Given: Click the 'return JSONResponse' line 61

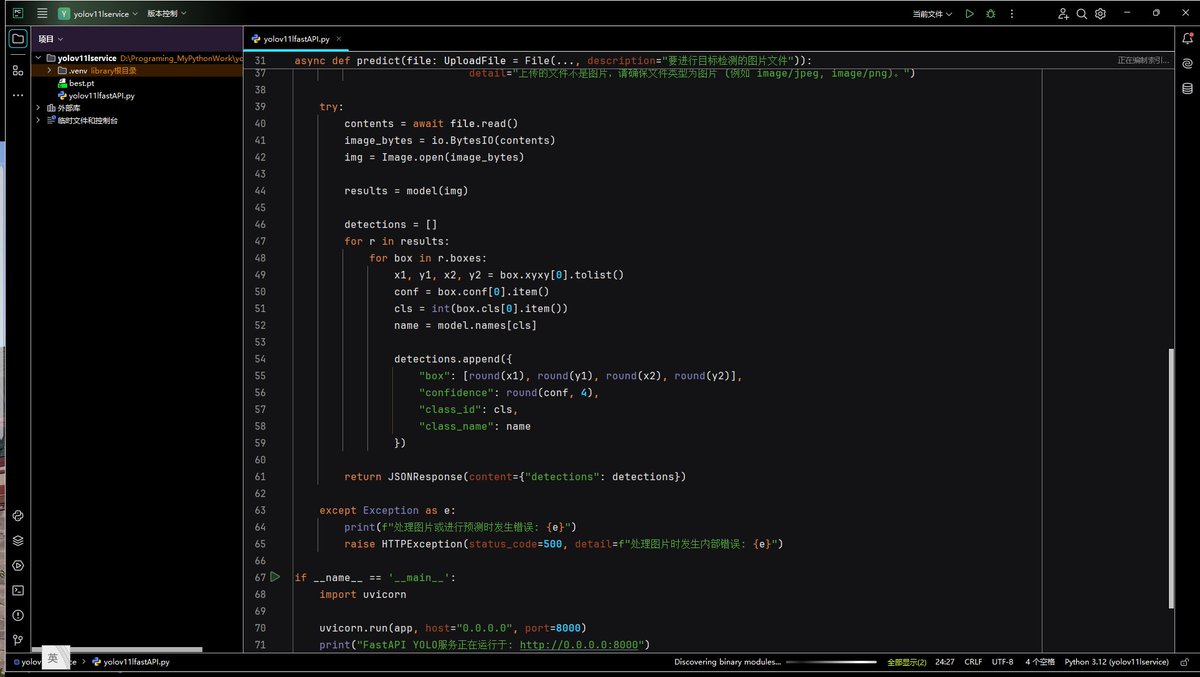Looking at the screenshot, I should click(515, 476).
